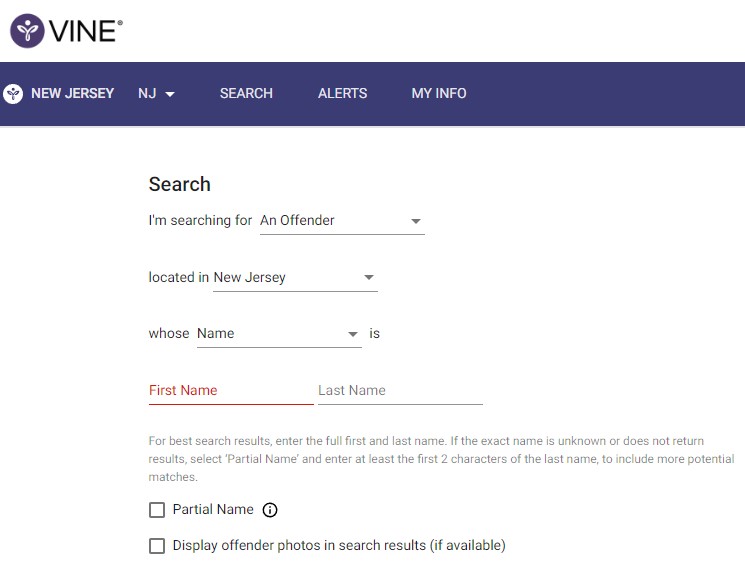Click the caret arrow beside NJ in navbar
Screen dimensions: 745x569
click(170, 94)
